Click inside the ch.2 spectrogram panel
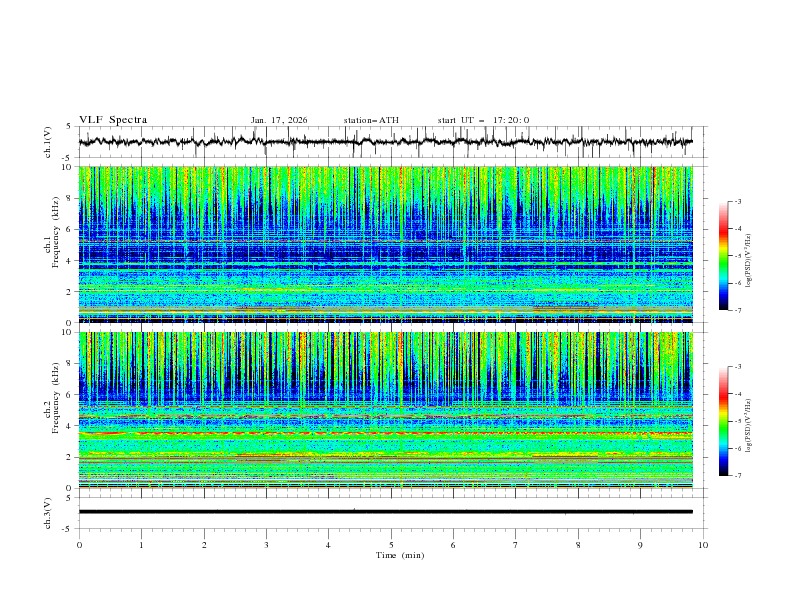This screenshot has width=792, height=612. pyautogui.click(x=386, y=410)
